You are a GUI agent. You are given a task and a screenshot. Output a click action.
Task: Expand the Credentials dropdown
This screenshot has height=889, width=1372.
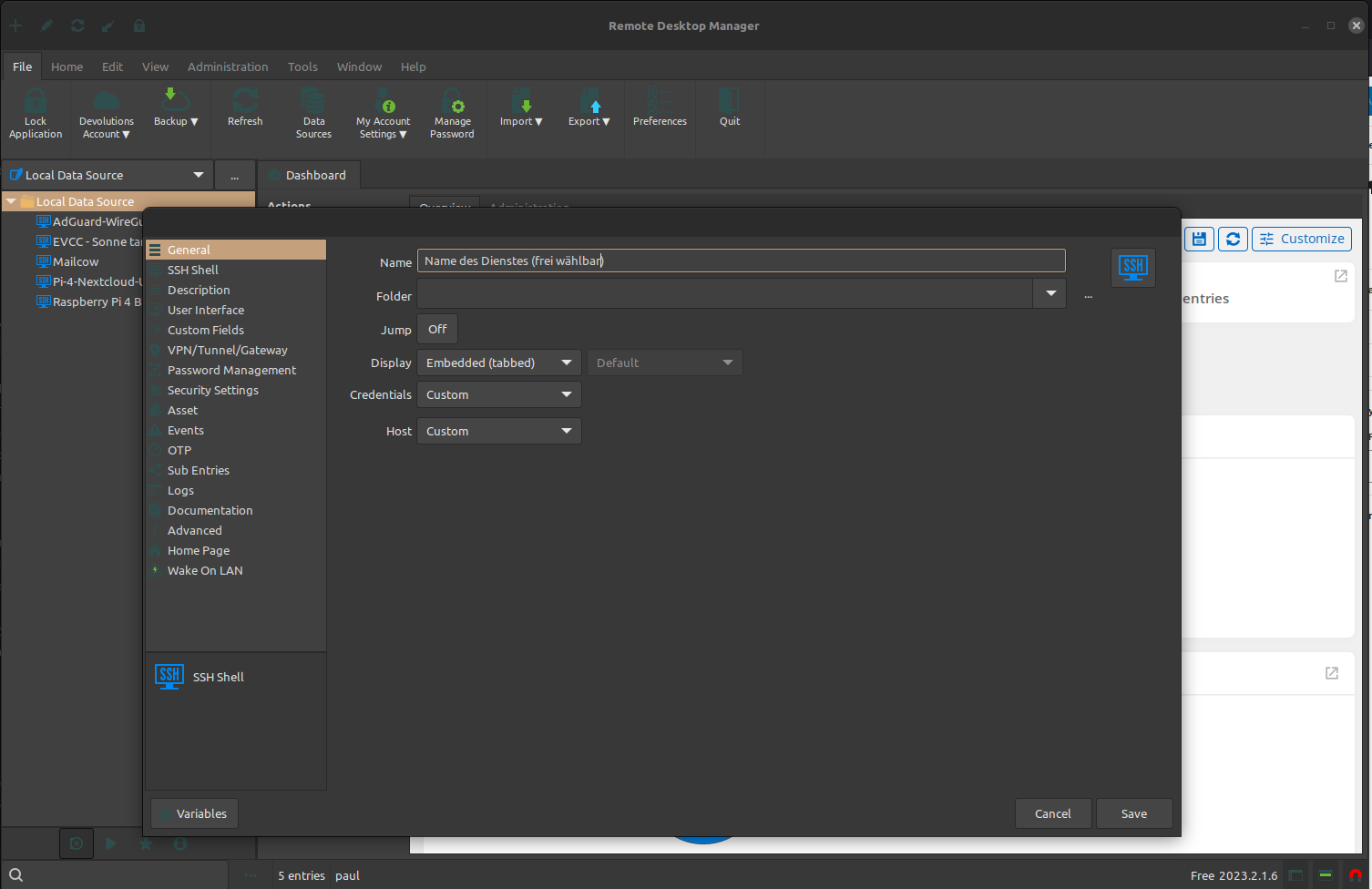pyautogui.click(x=498, y=394)
